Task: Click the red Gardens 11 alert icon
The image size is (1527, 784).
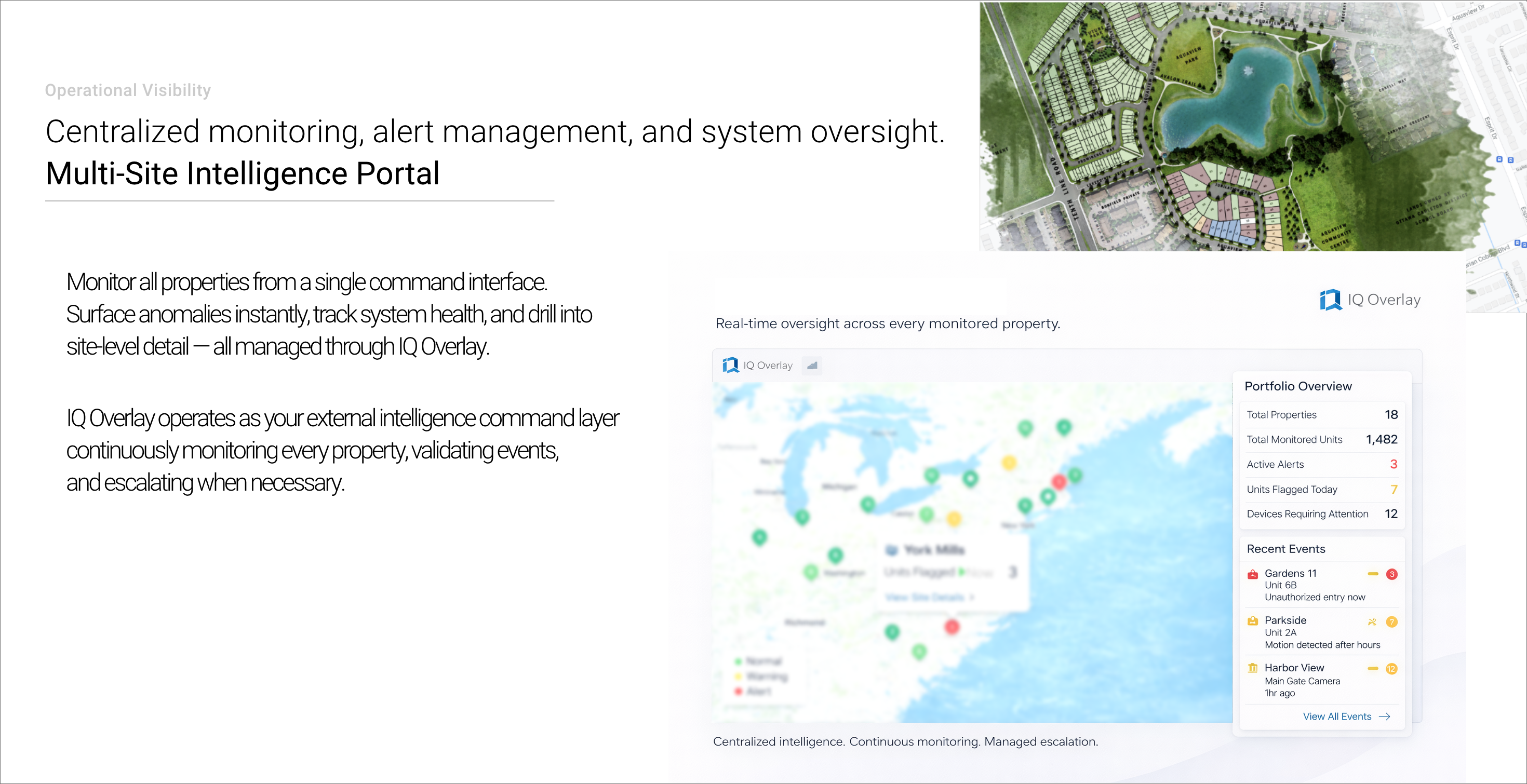Action: click(x=1252, y=574)
